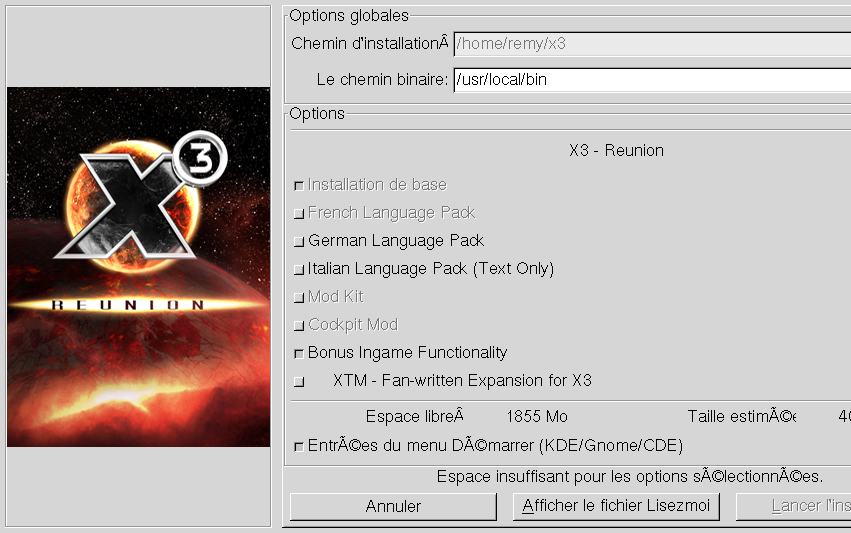
Task: Open Afficher le fichier Lisezmoi
Action: (x=616, y=506)
